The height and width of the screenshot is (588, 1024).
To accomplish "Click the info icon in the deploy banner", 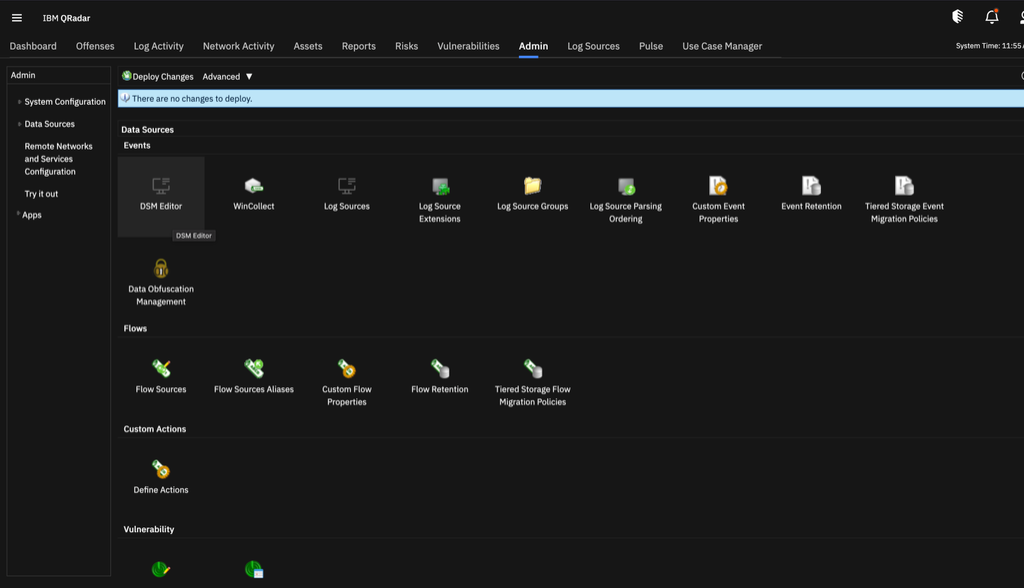I will tap(125, 98).
